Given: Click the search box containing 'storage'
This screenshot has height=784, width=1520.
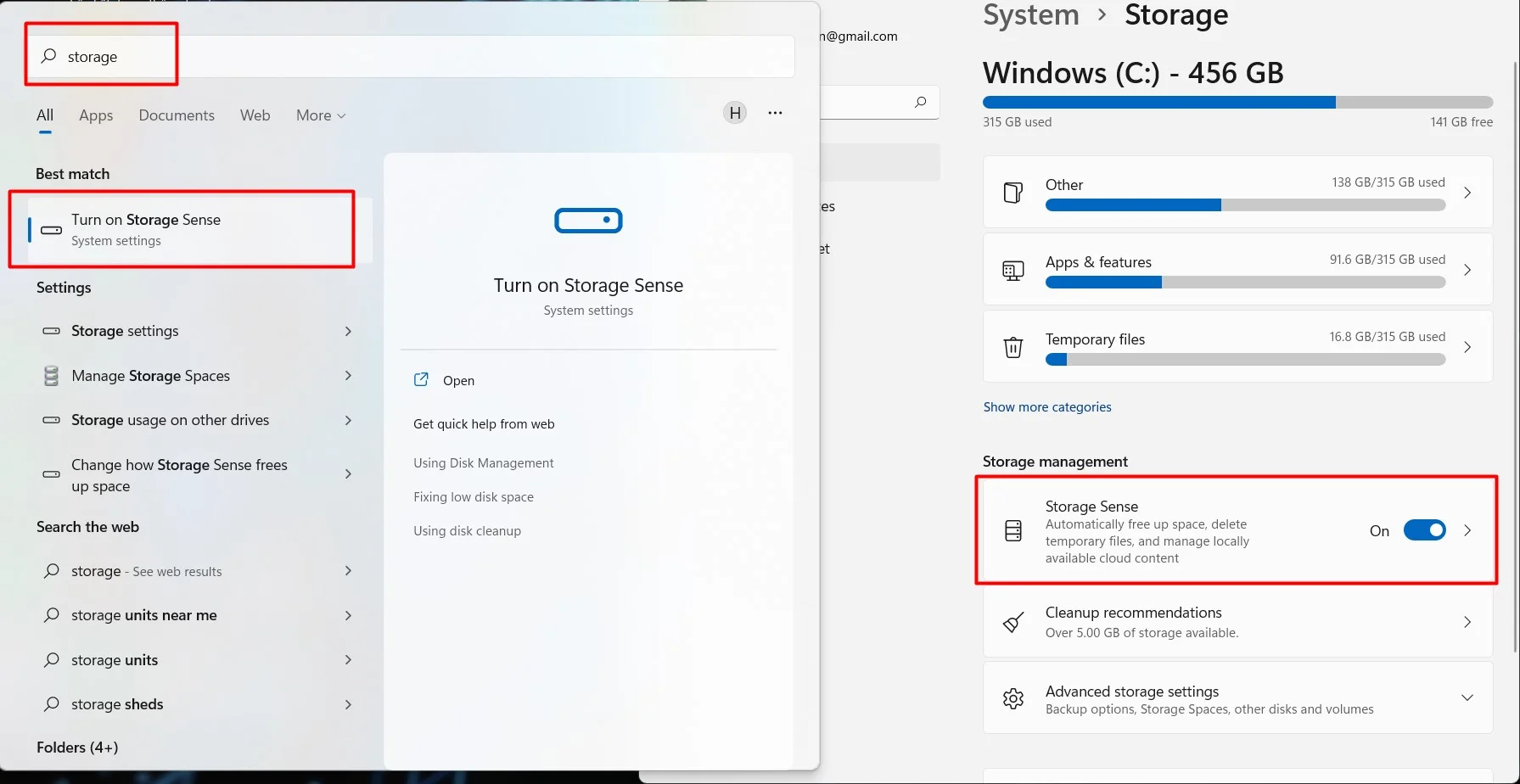Looking at the screenshot, I should click(x=411, y=56).
